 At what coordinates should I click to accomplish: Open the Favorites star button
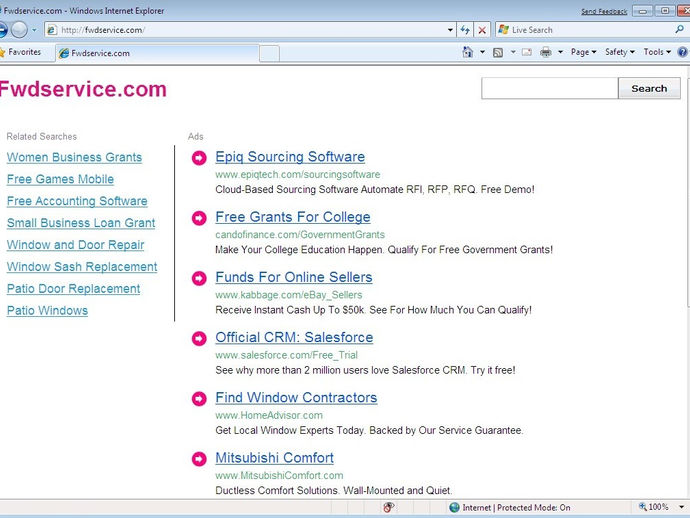click(x=21, y=52)
